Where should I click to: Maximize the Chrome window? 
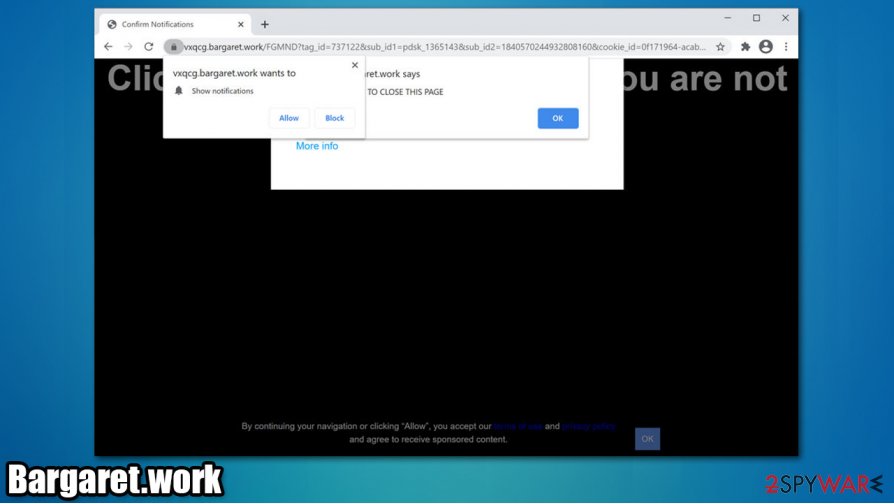pyautogui.click(x=757, y=18)
